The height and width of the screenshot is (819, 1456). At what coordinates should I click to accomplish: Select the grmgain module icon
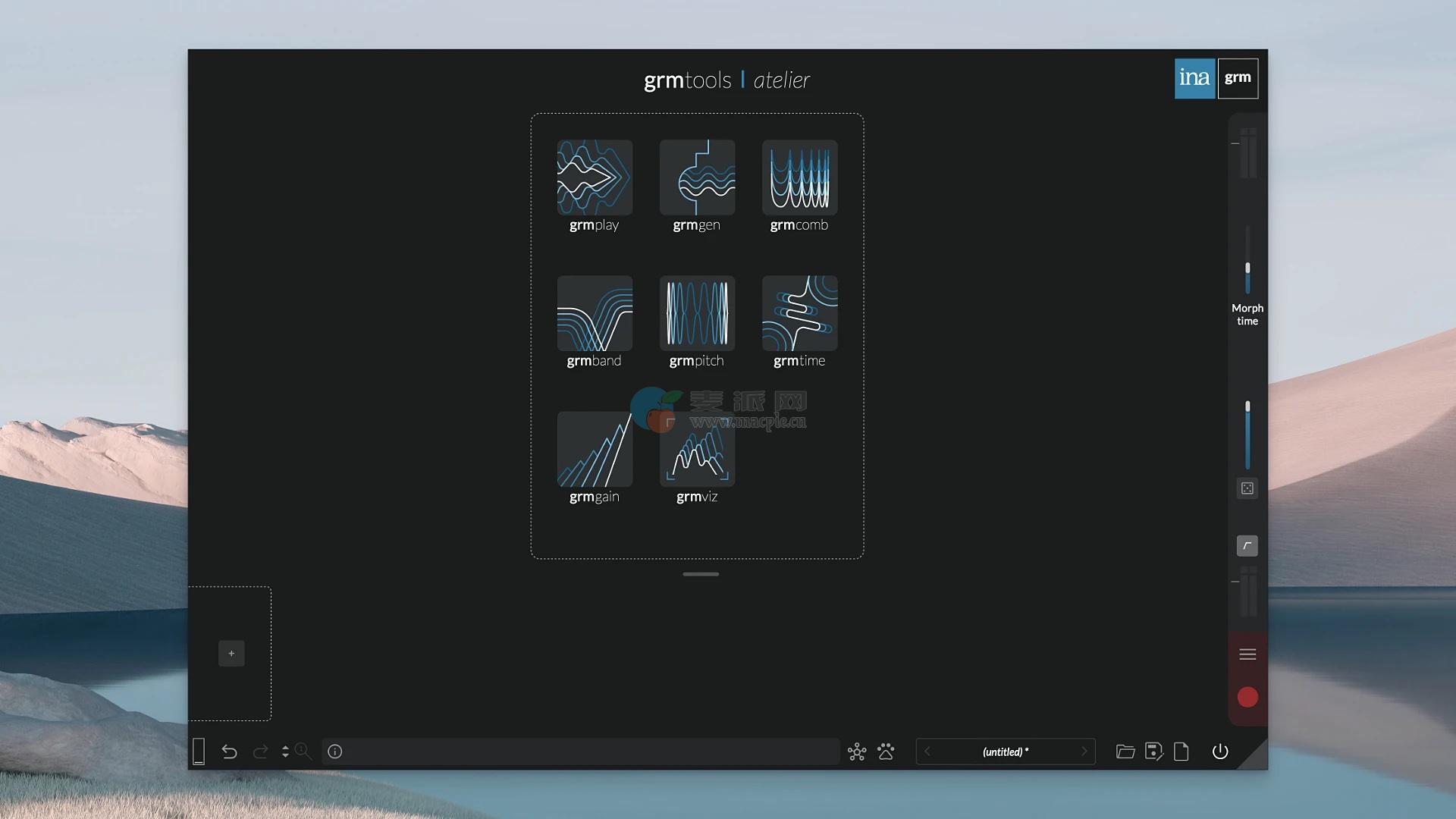[595, 449]
